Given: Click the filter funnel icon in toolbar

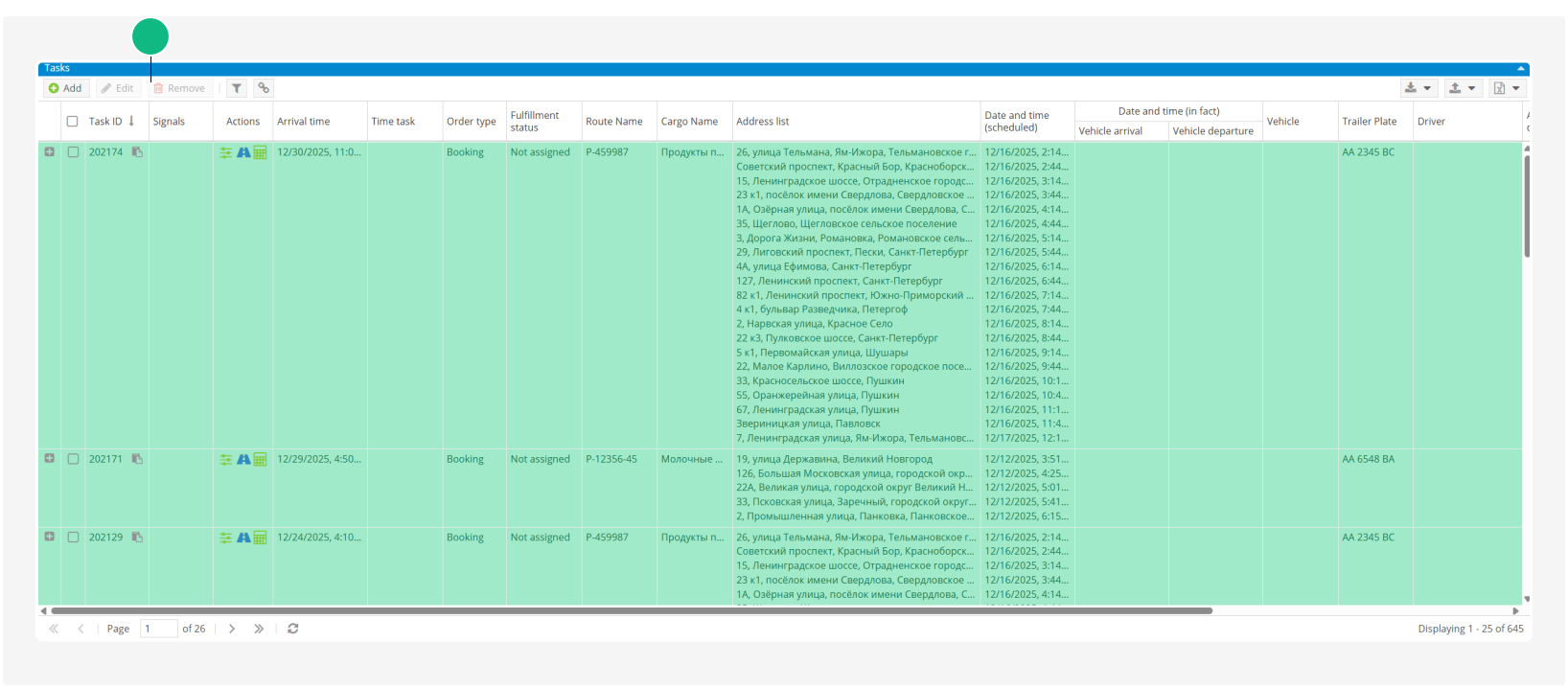Looking at the screenshot, I should 237,88.
